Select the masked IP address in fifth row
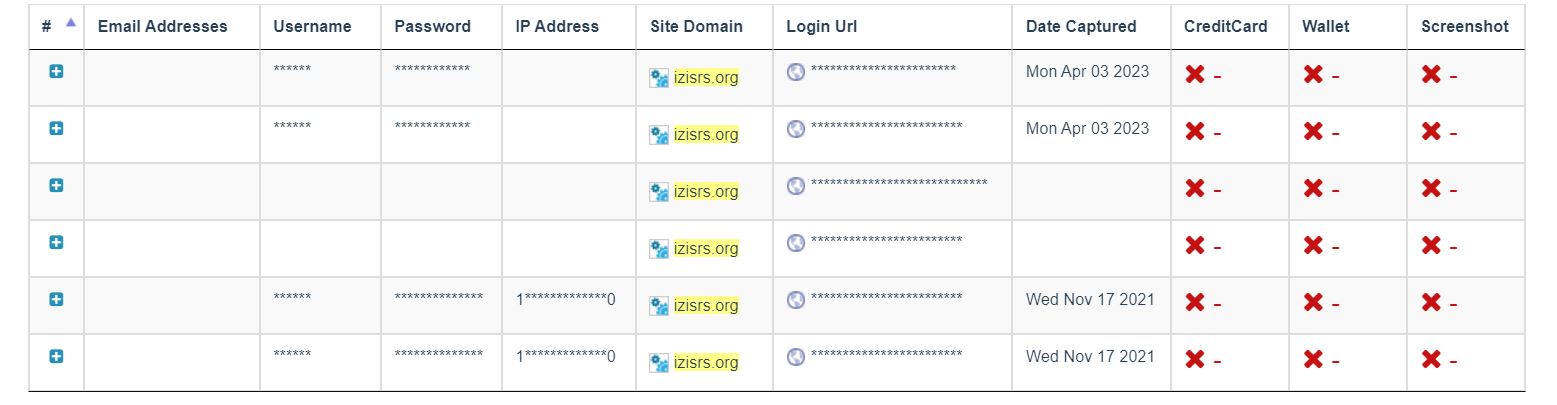The width and height of the screenshot is (1557, 405). coord(566,300)
